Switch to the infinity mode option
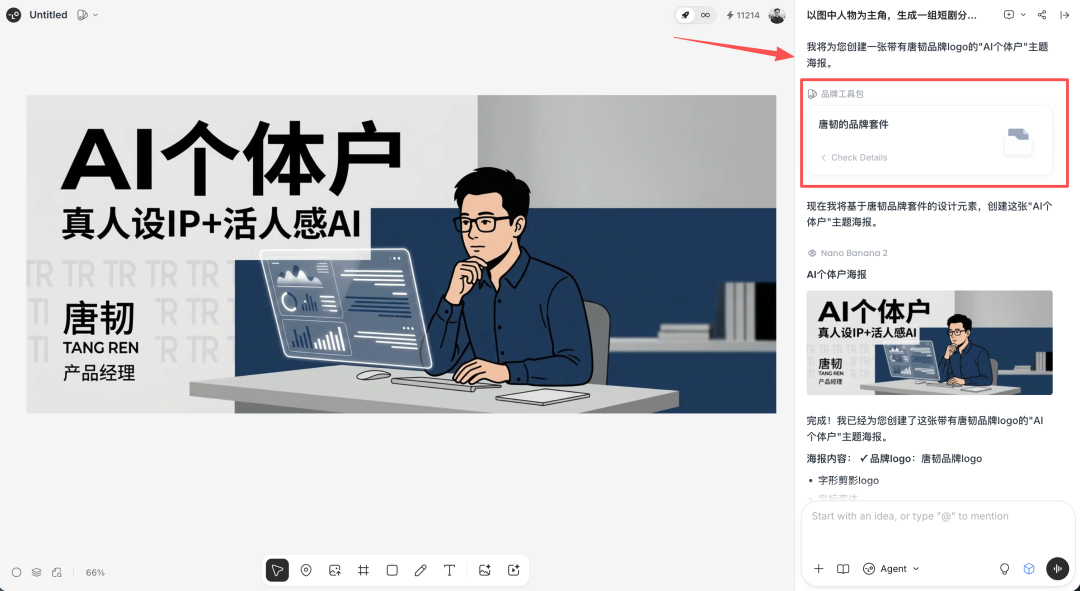Viewport: 1080px width, 591px height. [x=706, y=15]
